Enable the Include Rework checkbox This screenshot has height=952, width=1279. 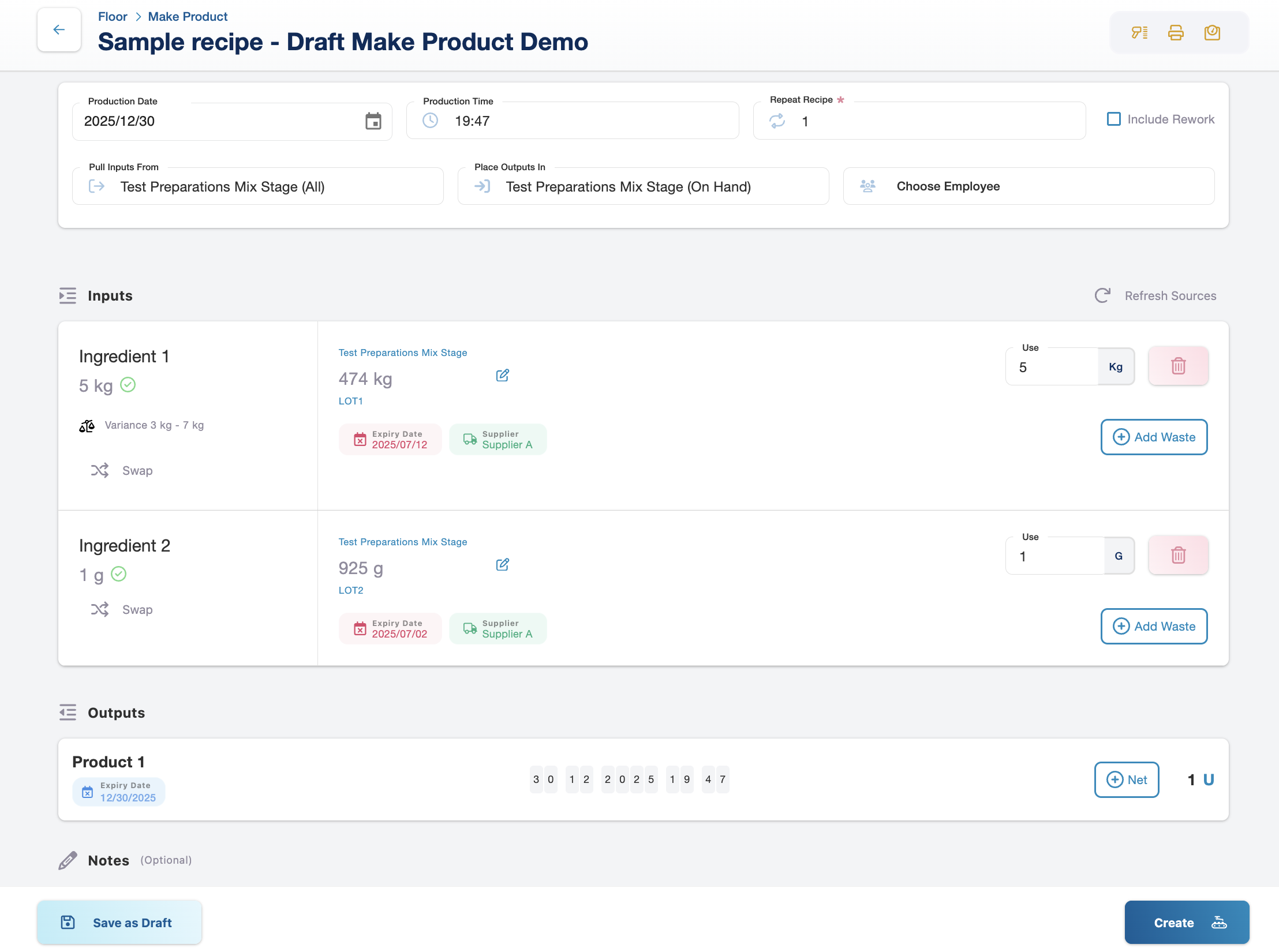point(1114,119)
